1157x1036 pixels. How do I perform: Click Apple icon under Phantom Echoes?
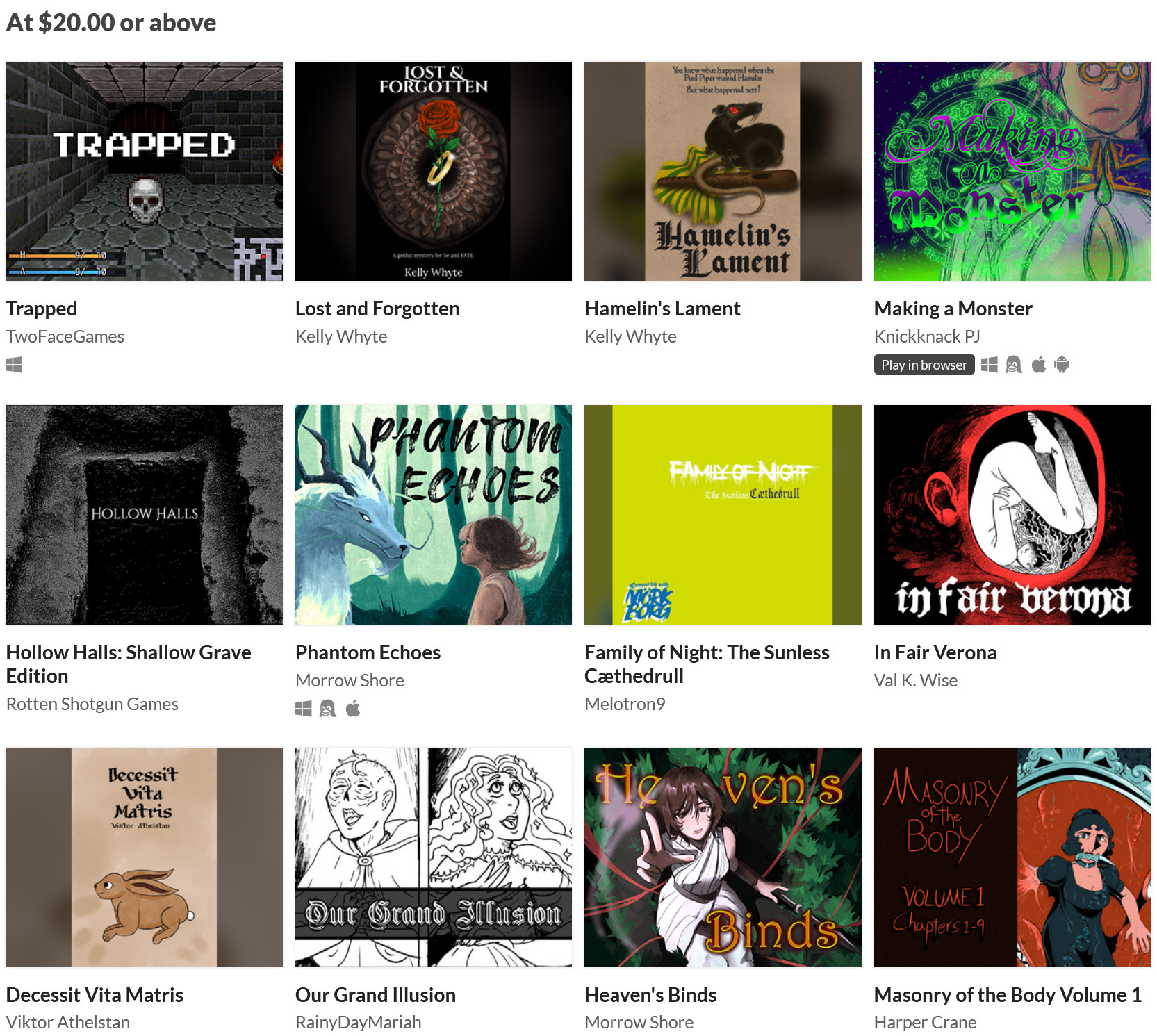pos(353,709)
